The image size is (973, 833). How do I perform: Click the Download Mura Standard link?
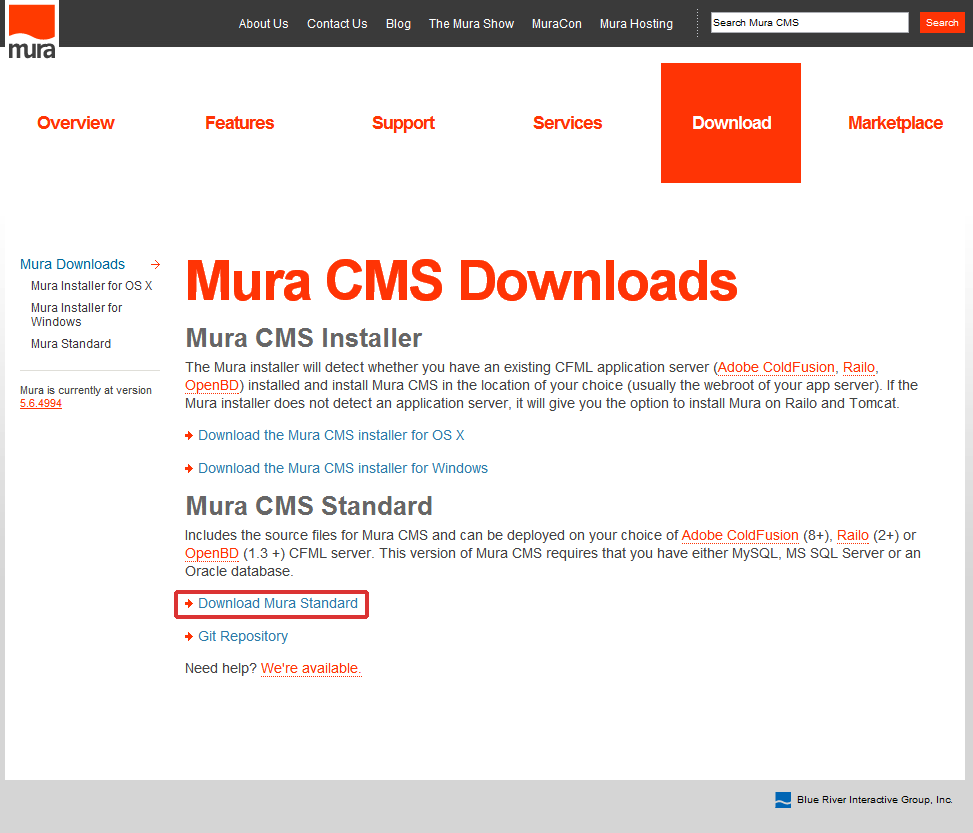277,604
